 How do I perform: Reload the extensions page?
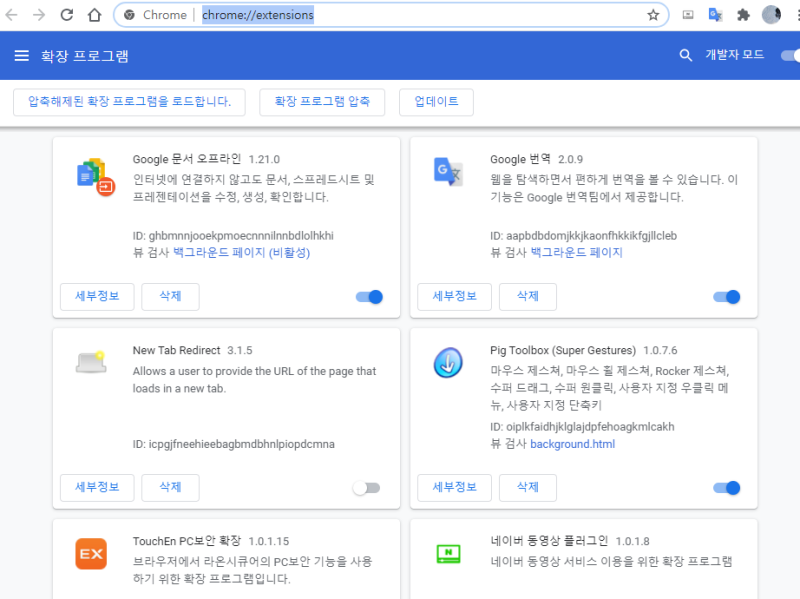pyautogui.click(x=67, y=15)
